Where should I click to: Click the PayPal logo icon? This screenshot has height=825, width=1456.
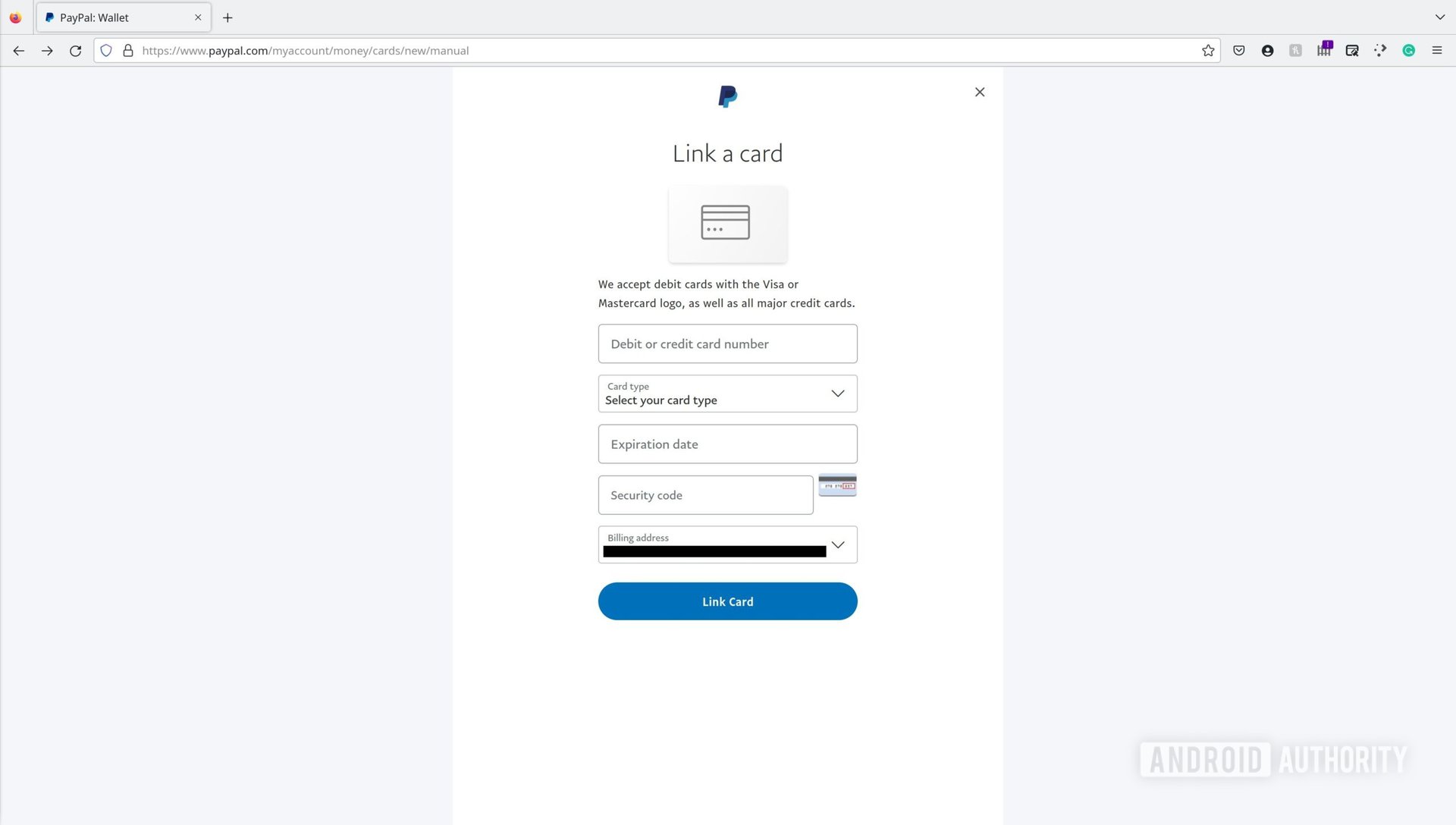[x=727, y=95]
